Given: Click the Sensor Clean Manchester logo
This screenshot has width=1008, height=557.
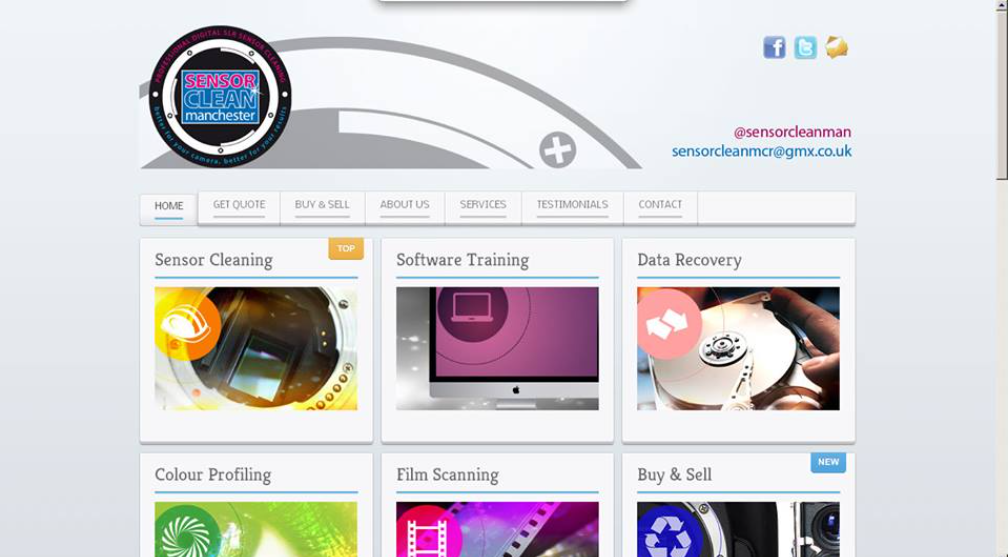Looking at the screenshot, I should 220,96.
